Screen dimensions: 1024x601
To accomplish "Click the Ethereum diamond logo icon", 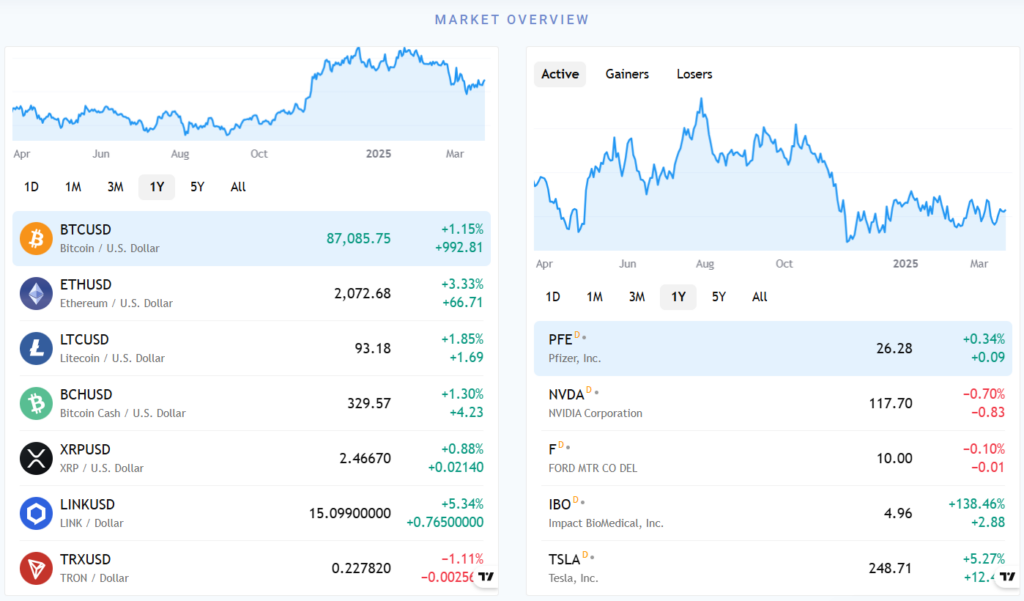I will tap(36, 293).
